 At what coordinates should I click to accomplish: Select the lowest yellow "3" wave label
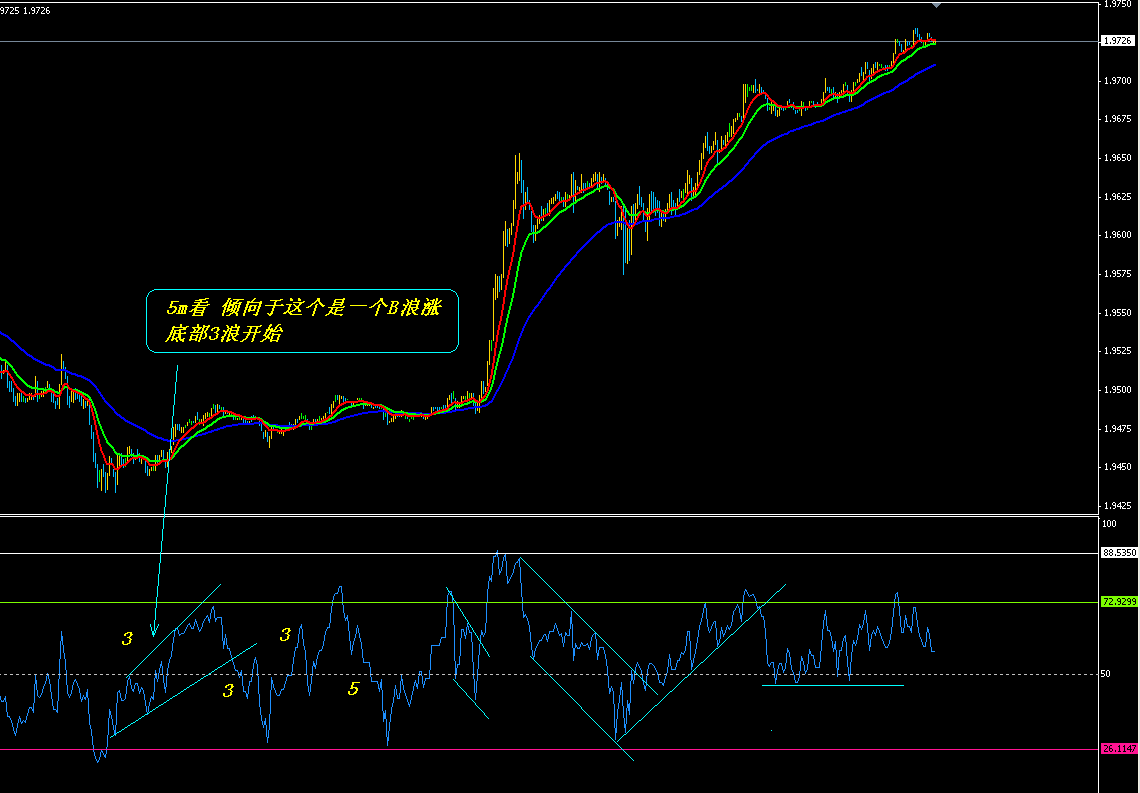coord(228,690)
